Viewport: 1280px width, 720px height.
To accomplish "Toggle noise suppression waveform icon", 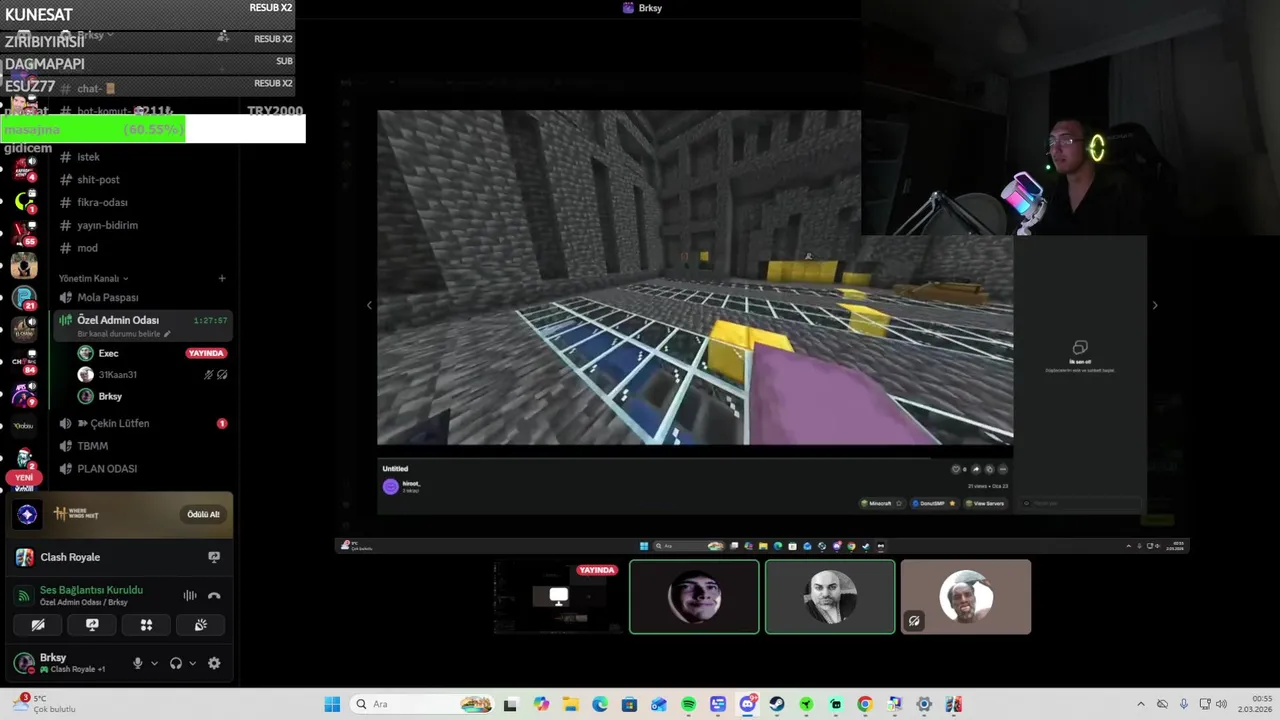I will 189,596.
